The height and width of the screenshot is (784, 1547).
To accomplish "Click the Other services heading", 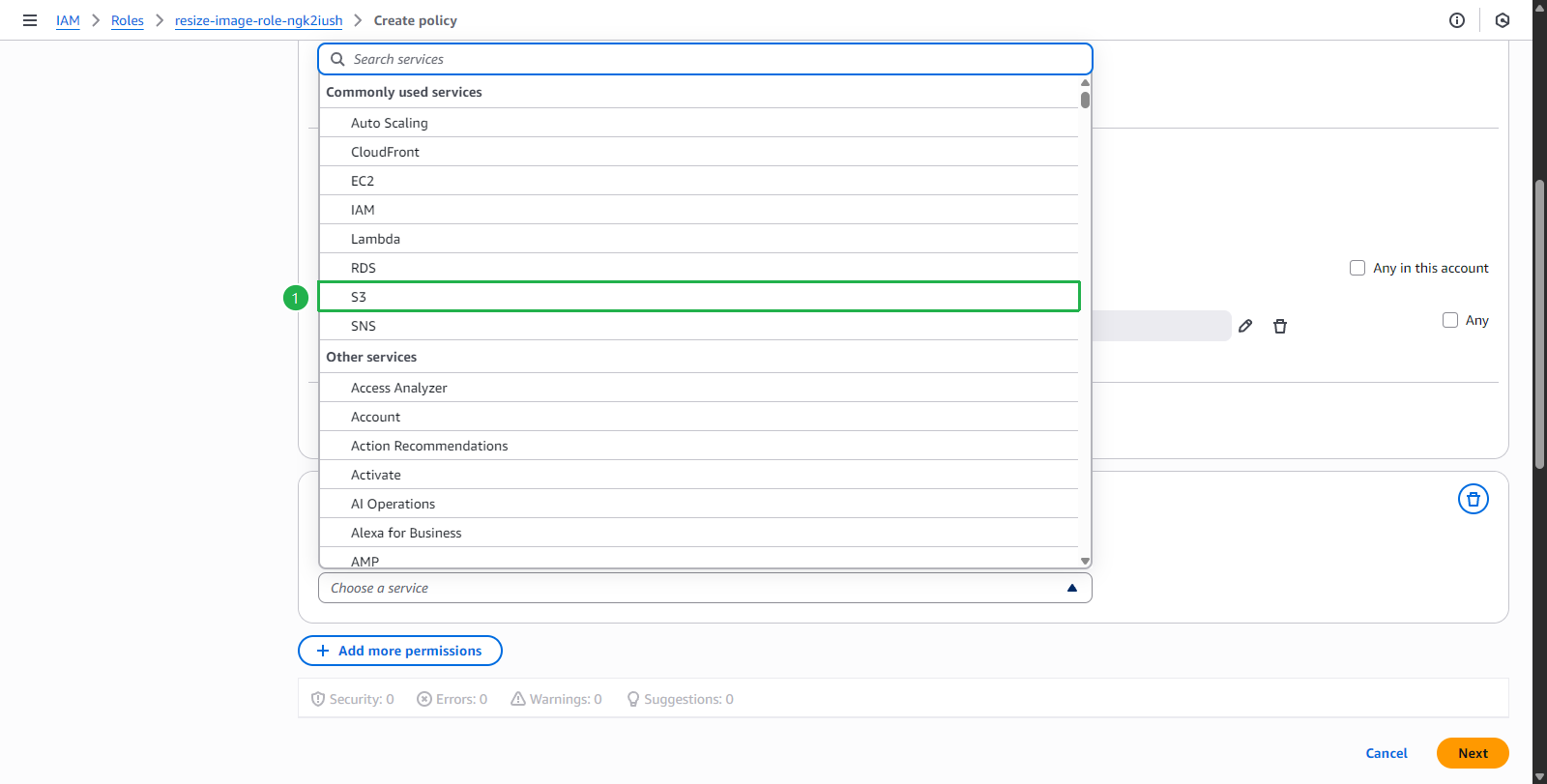I will (371, 357).
